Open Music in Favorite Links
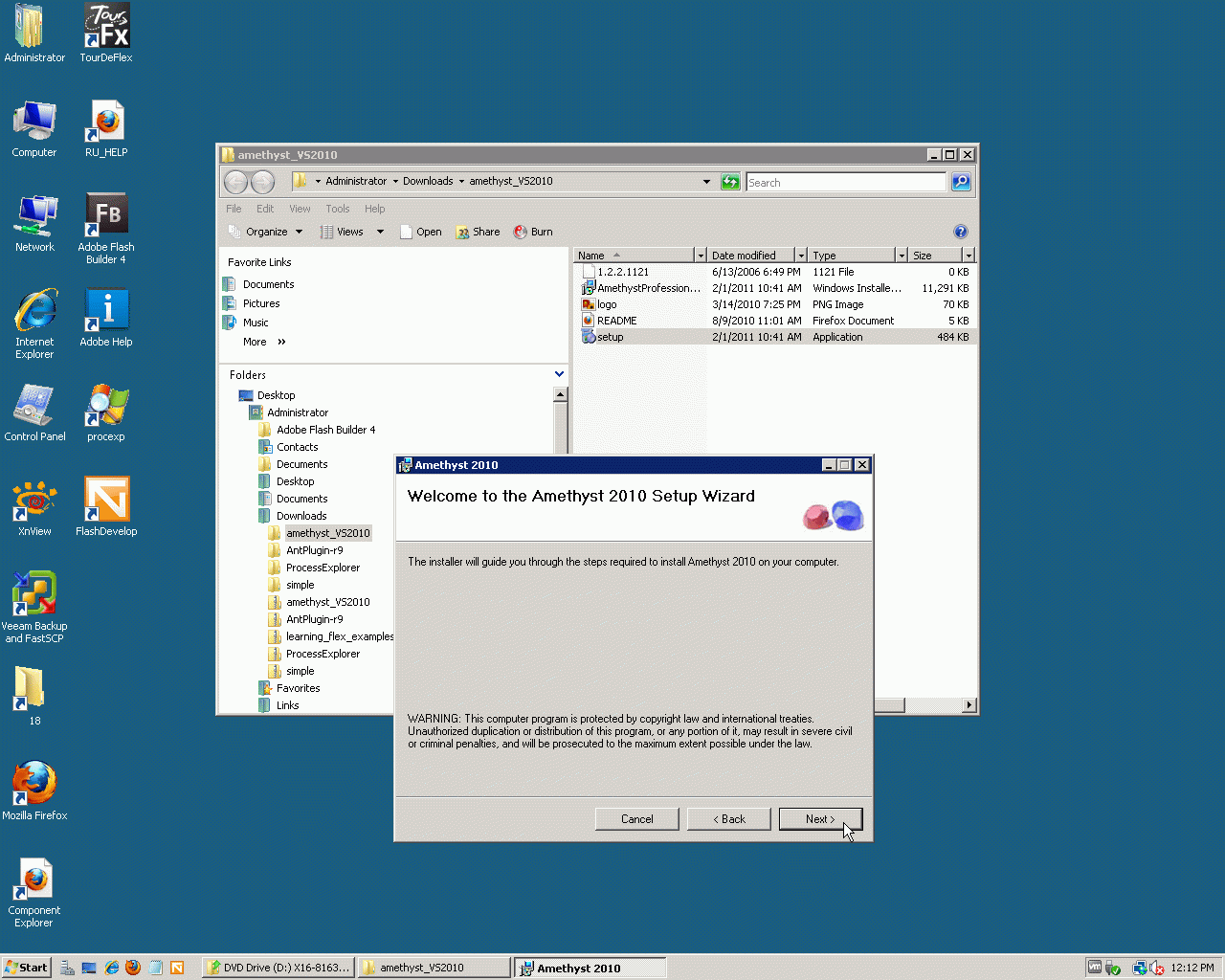Image resolution: width=1225 pixels, height=980 pixels. pyautogui.click(x=255, y=323)
